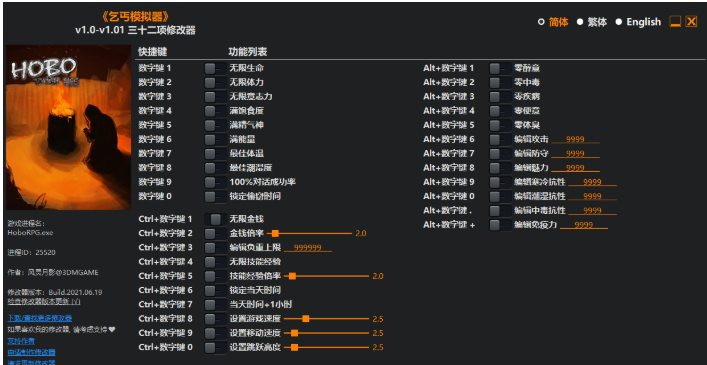Enable 技能经验倍率 switch
707x365 pixels.
pyautogui.click(x=215, y=276)
